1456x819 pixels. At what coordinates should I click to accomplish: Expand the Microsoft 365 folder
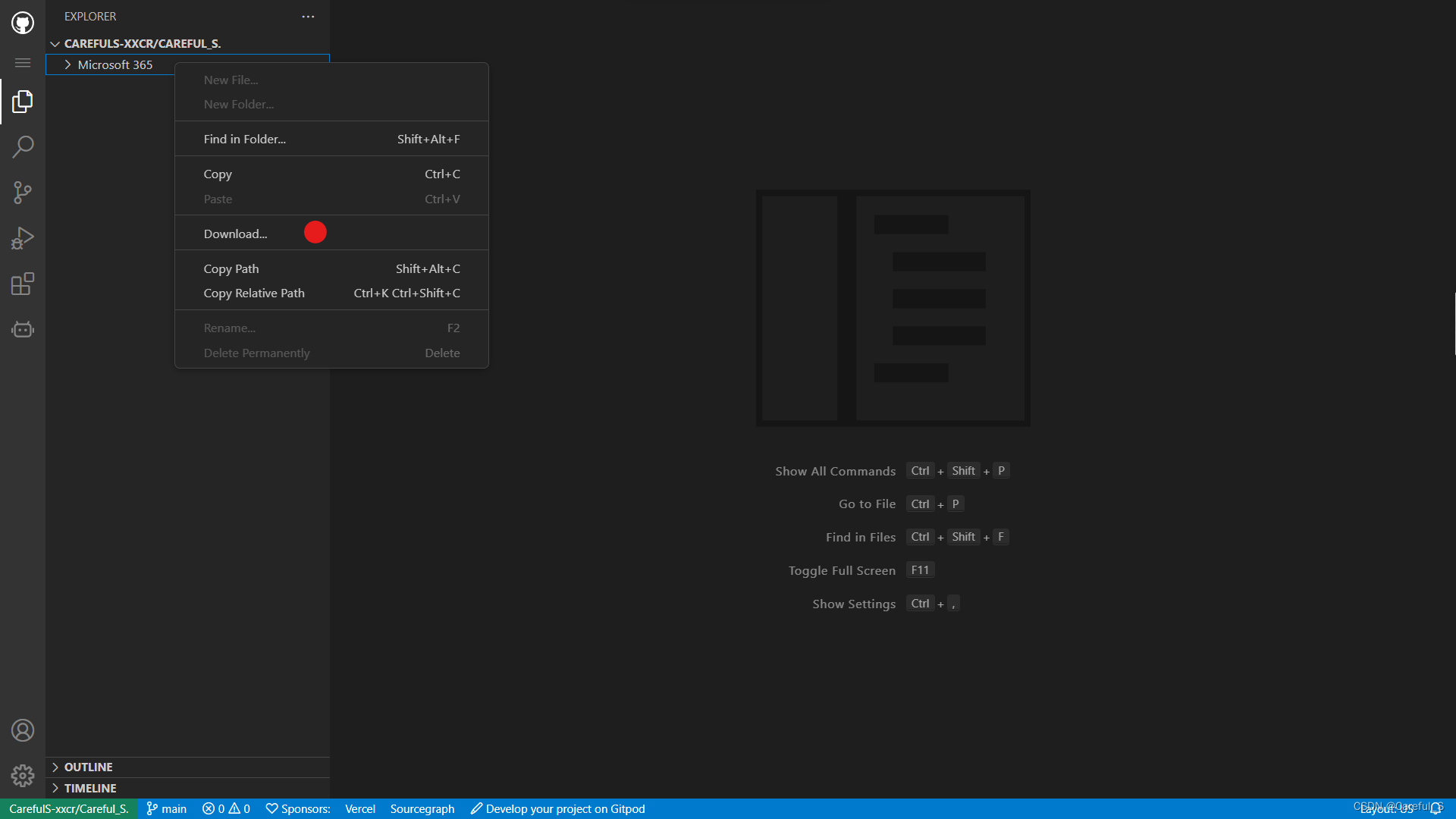[68, 65]
